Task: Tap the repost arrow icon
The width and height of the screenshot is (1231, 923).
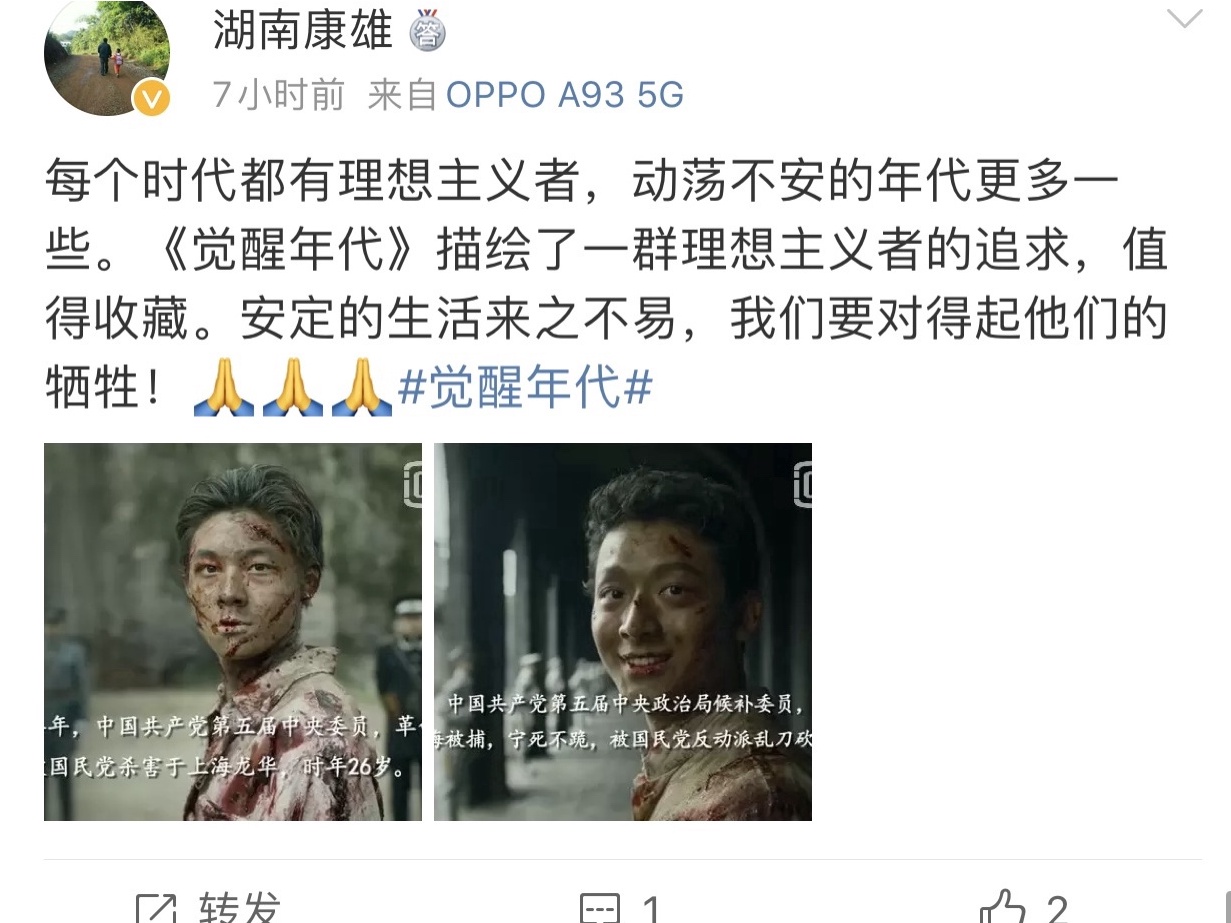Action: click(155, 909)
